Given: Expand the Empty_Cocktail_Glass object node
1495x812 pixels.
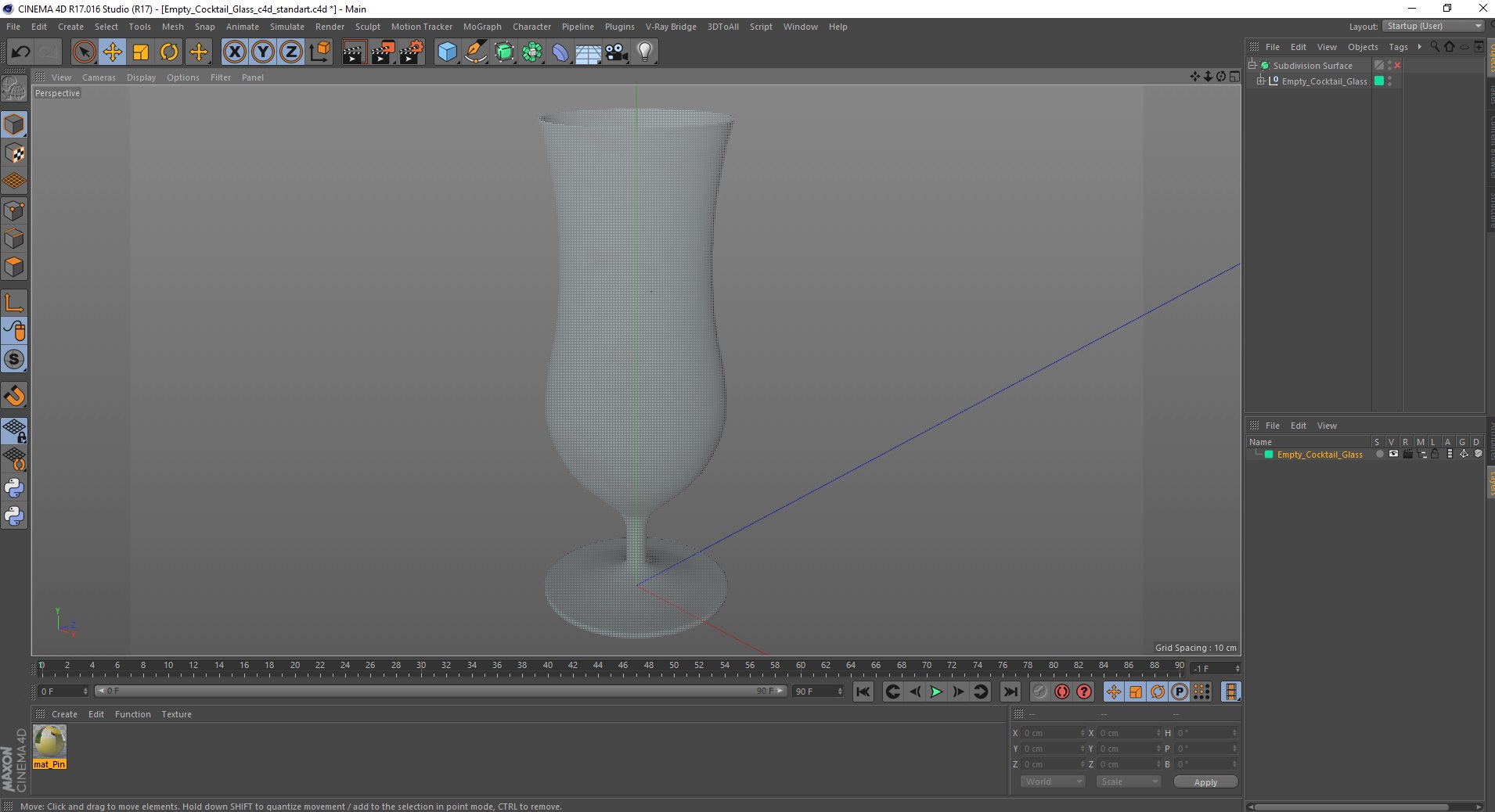Looking at the screenshot, I should (1261, 81).
